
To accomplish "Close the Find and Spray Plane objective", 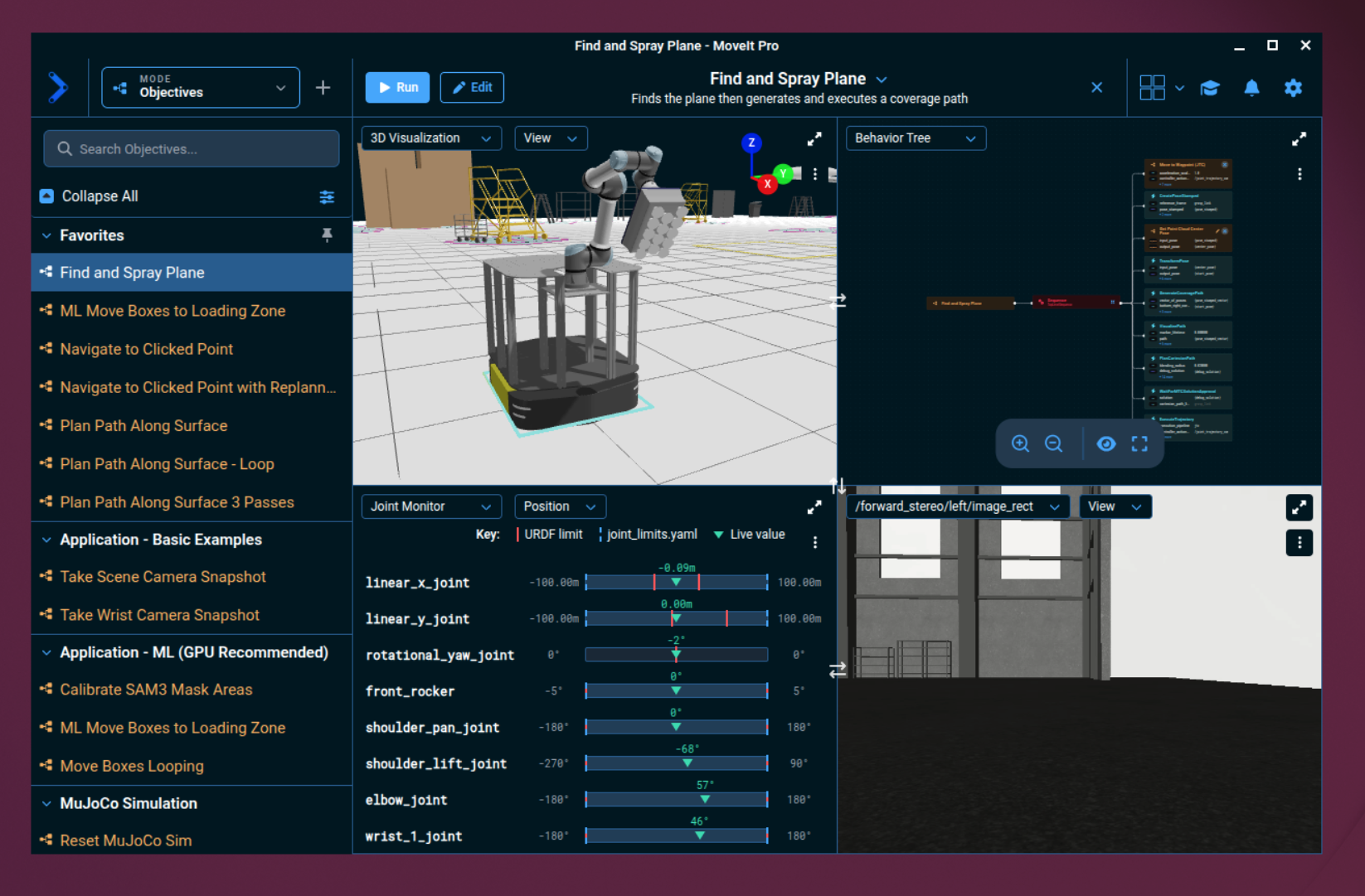I will (1096, 87).
